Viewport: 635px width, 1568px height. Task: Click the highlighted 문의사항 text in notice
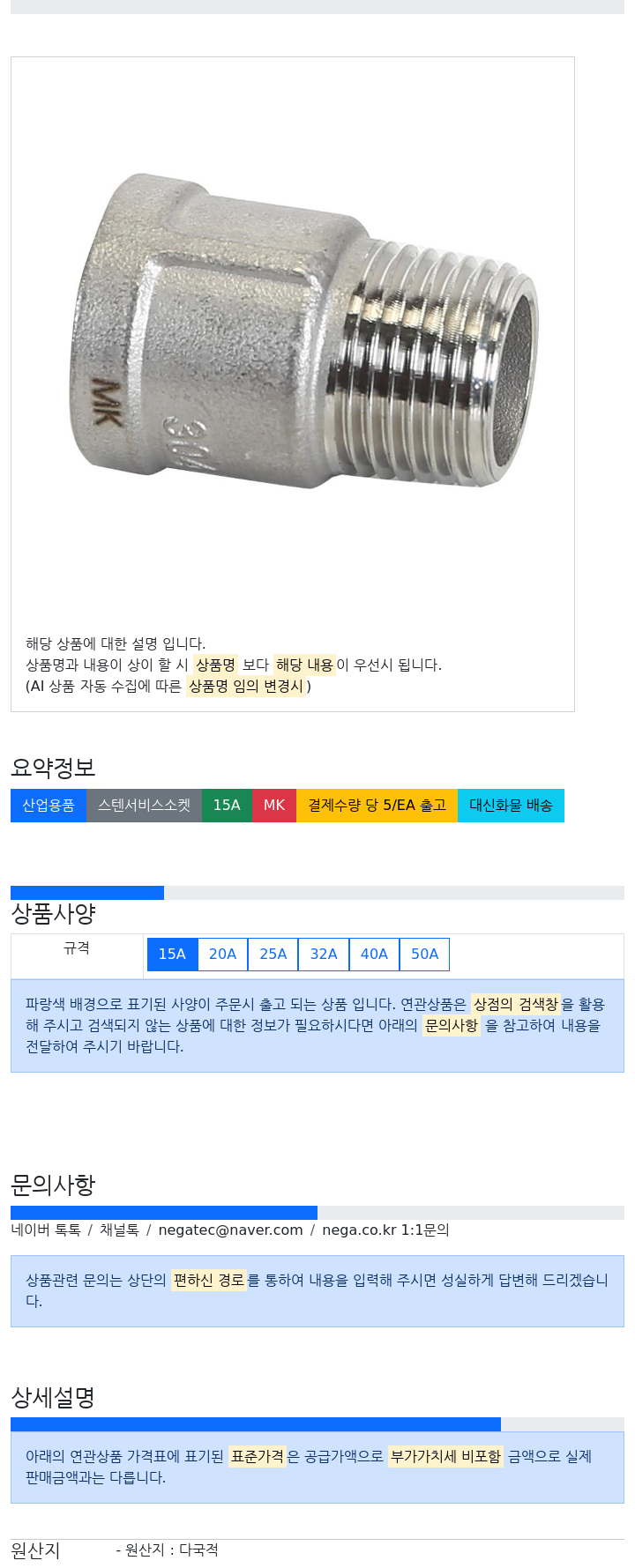452,1026
